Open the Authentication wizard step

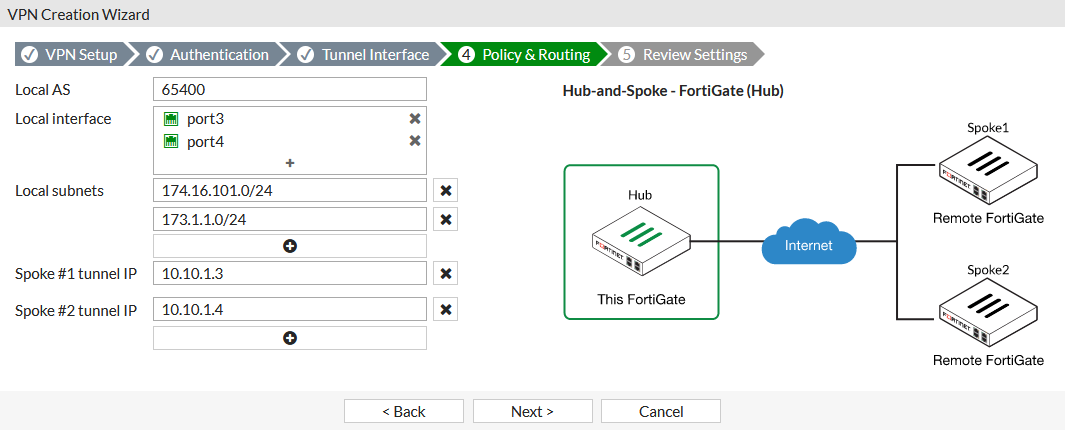208,55
